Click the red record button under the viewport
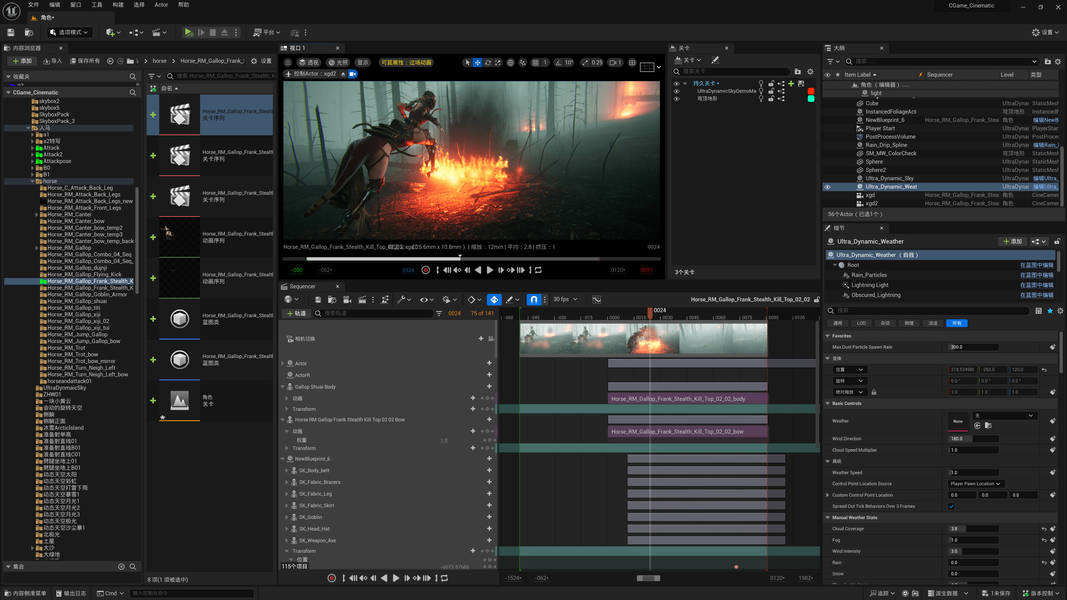 pyautogui.click(x=426, y=270)
